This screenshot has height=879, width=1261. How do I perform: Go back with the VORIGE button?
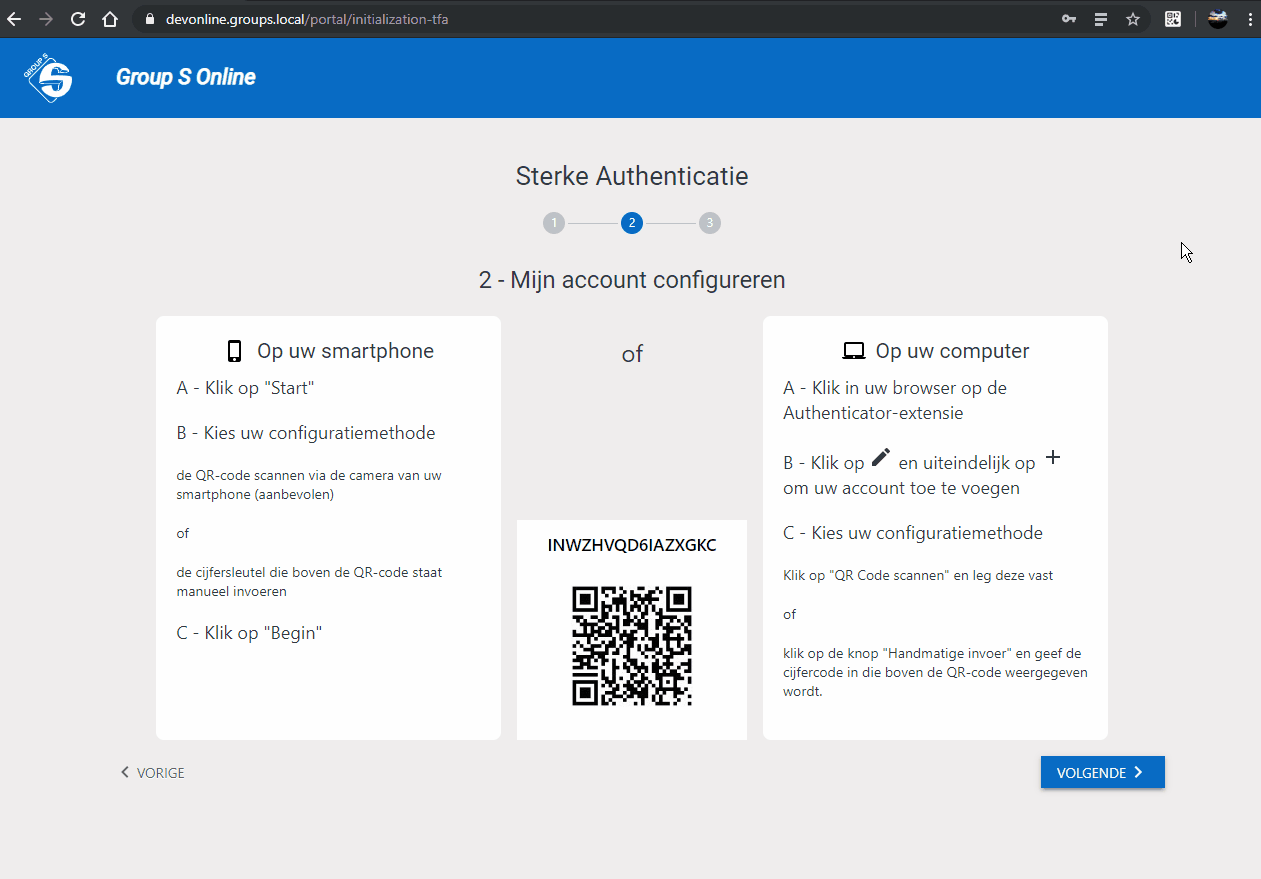point(153,773)
